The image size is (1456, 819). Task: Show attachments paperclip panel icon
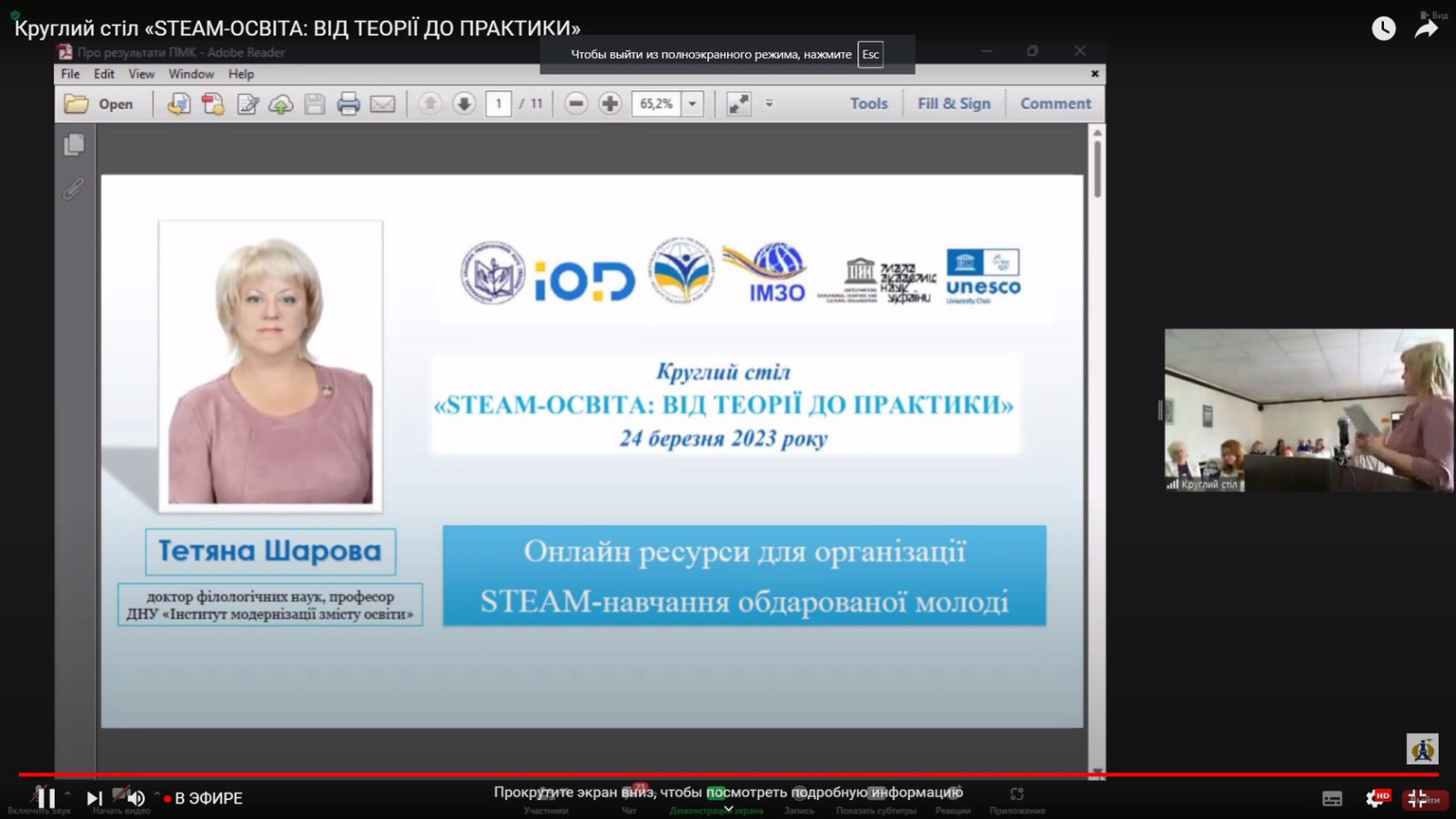click(74, 188)
